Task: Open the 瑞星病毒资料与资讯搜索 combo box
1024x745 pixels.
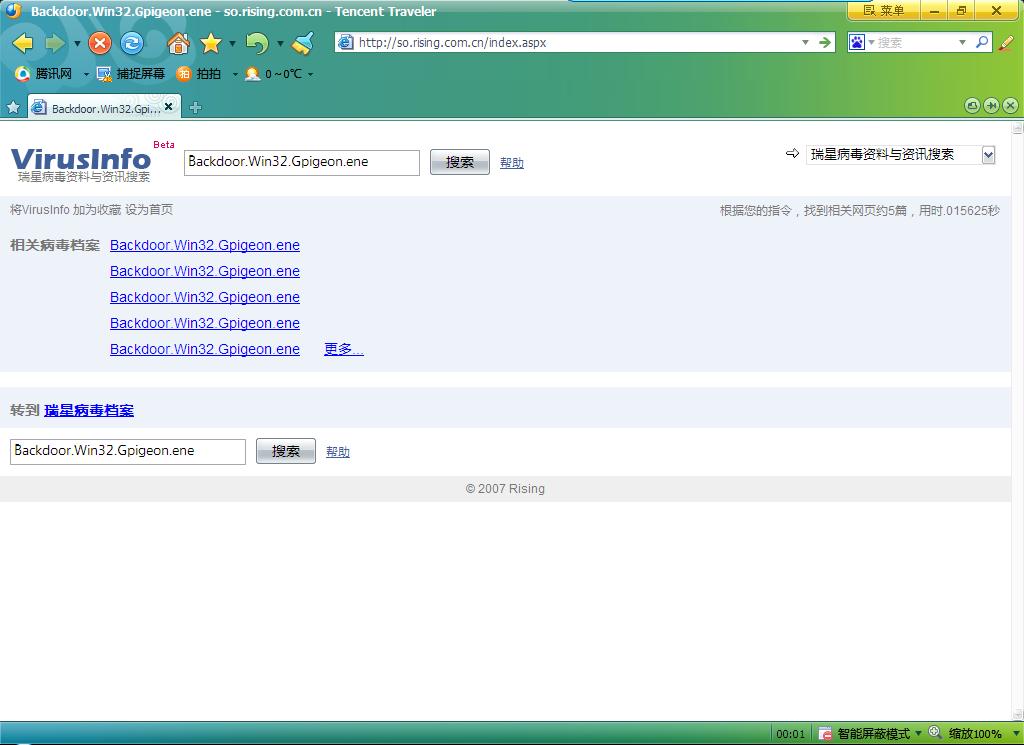Action: point(901,155)
